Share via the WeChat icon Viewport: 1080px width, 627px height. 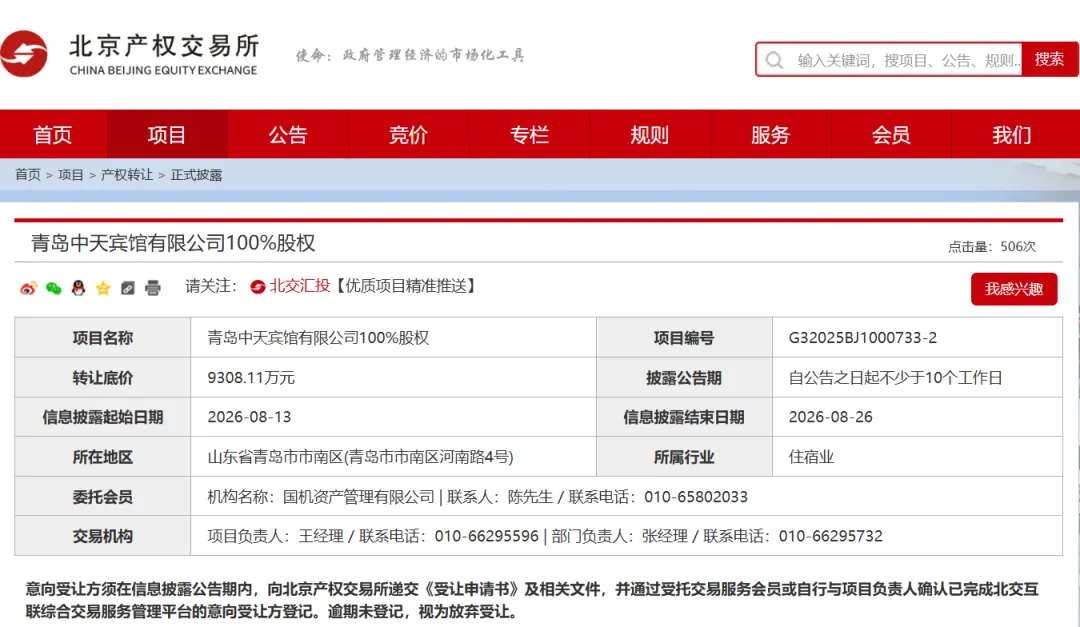click(54, 288)
